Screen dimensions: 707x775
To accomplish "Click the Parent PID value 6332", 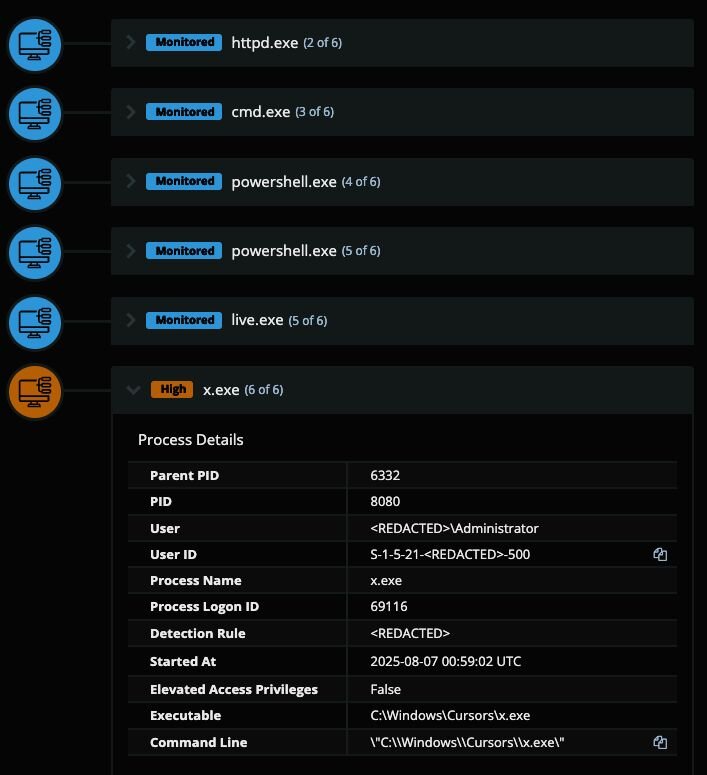I will point(385,475).
